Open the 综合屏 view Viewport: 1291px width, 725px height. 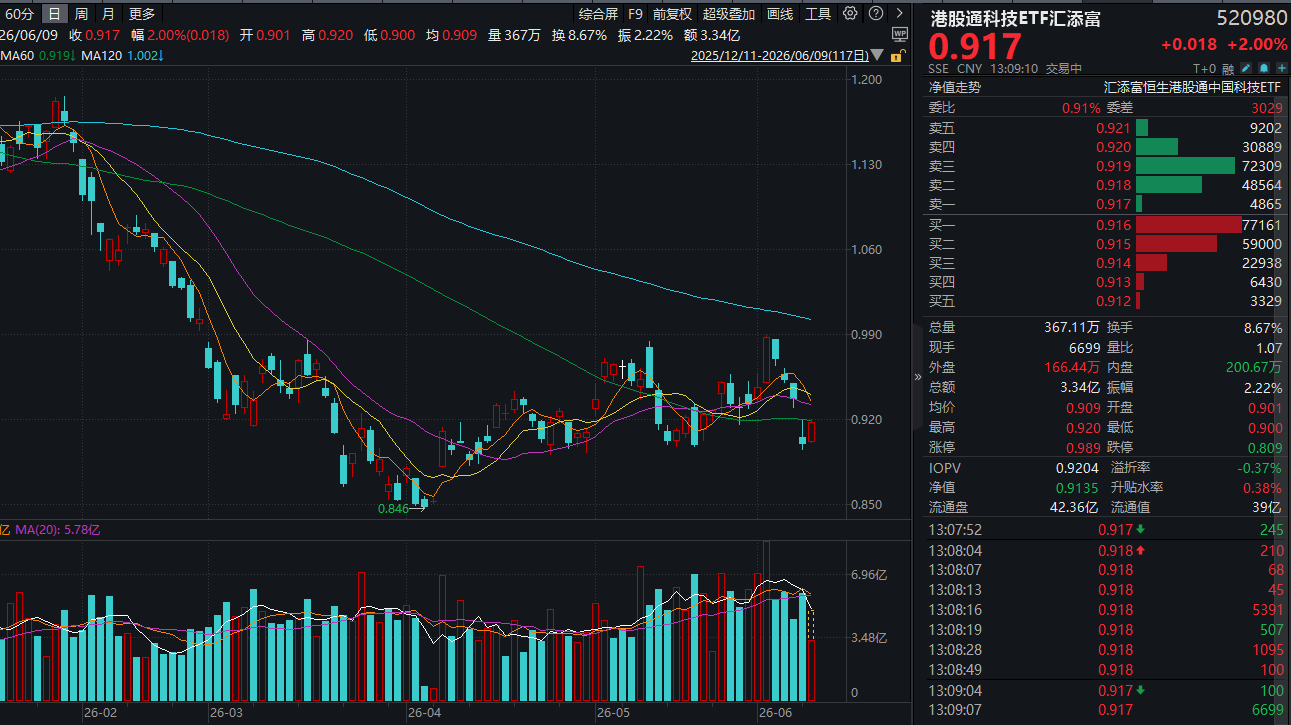tap(598, 14)
